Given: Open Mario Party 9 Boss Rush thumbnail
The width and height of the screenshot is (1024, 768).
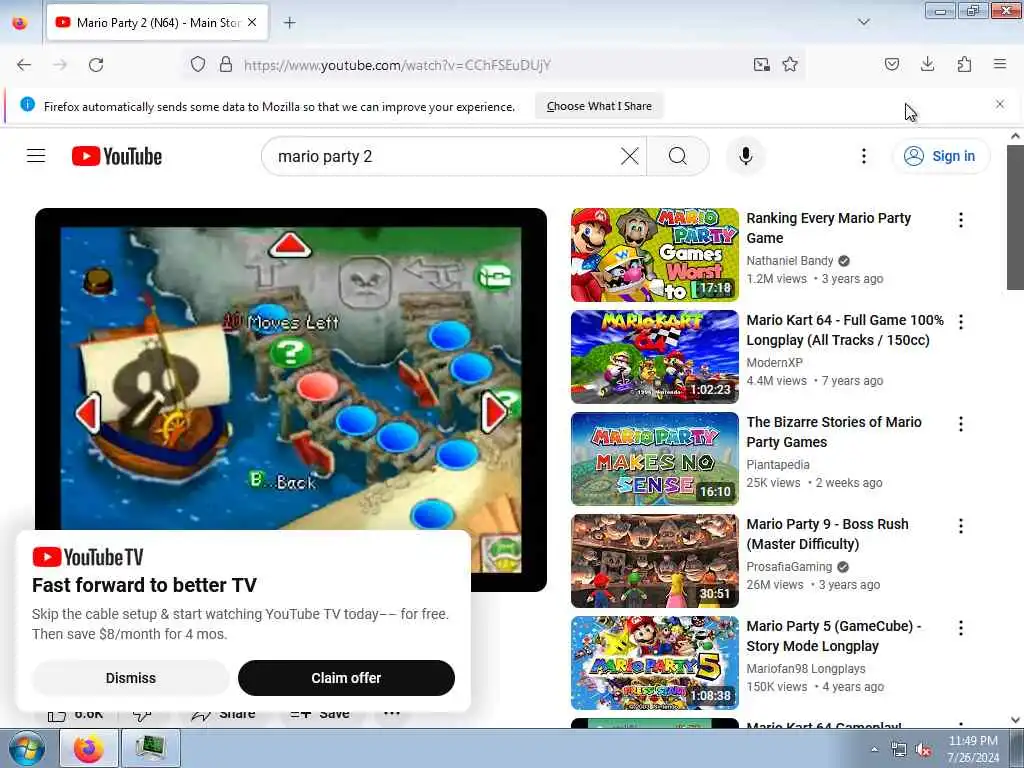Looking at the screenshot, I should 654,560.
